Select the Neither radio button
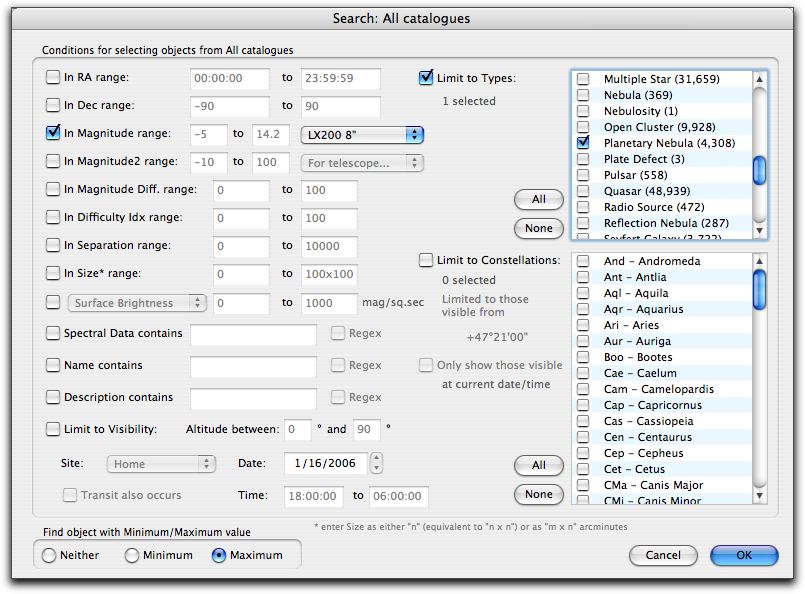This screenshot has height=594, width=805. 49,555
